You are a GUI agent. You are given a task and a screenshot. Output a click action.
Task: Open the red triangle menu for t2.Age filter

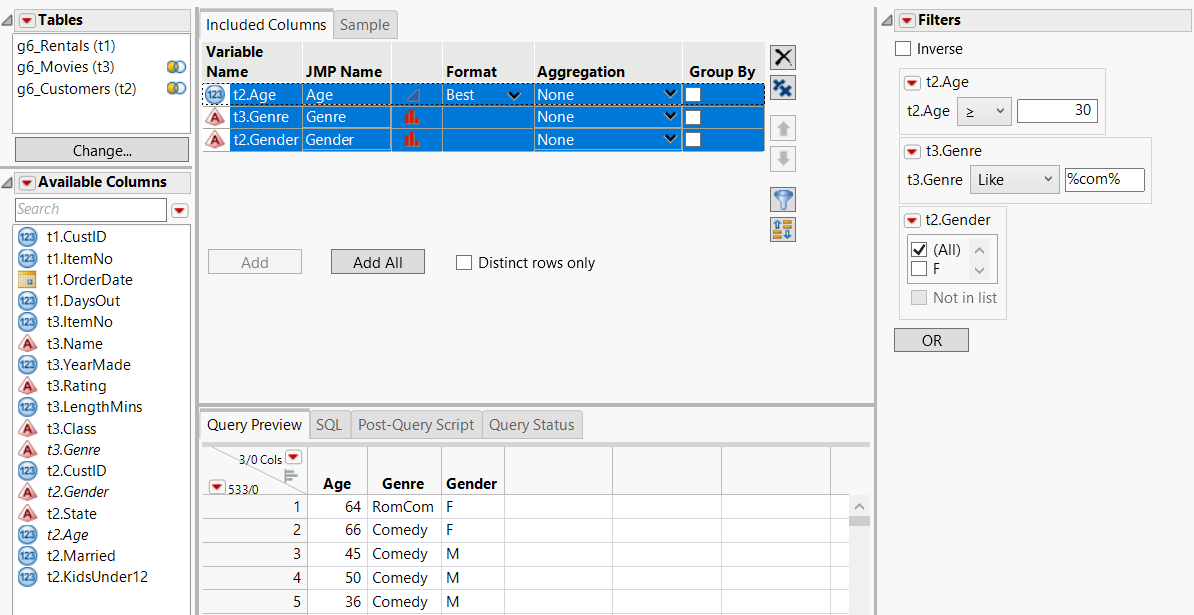pyautogui.click(x=910, y=82)
